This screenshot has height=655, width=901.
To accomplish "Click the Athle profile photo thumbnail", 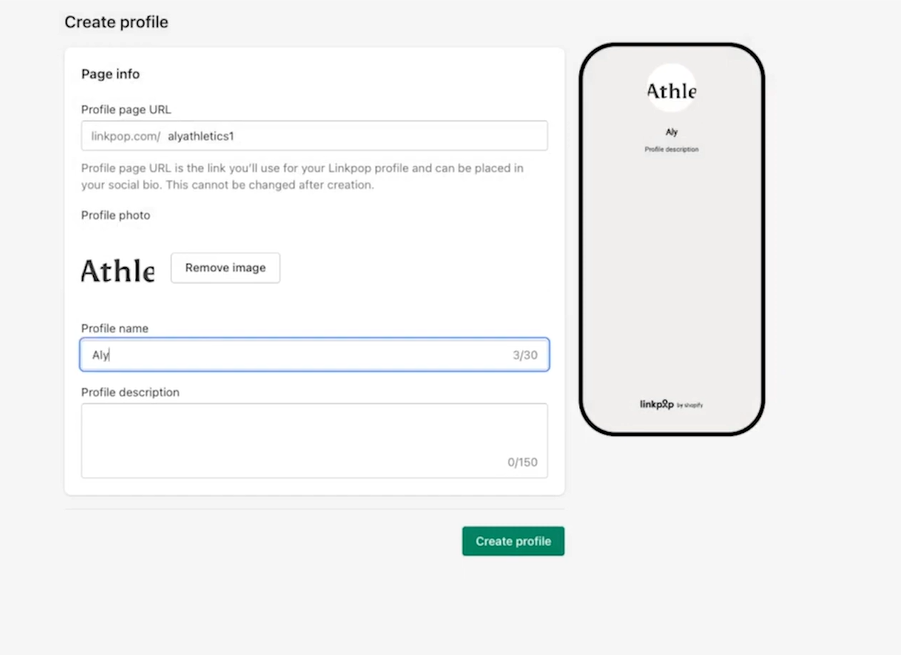I will pos(117,269).
